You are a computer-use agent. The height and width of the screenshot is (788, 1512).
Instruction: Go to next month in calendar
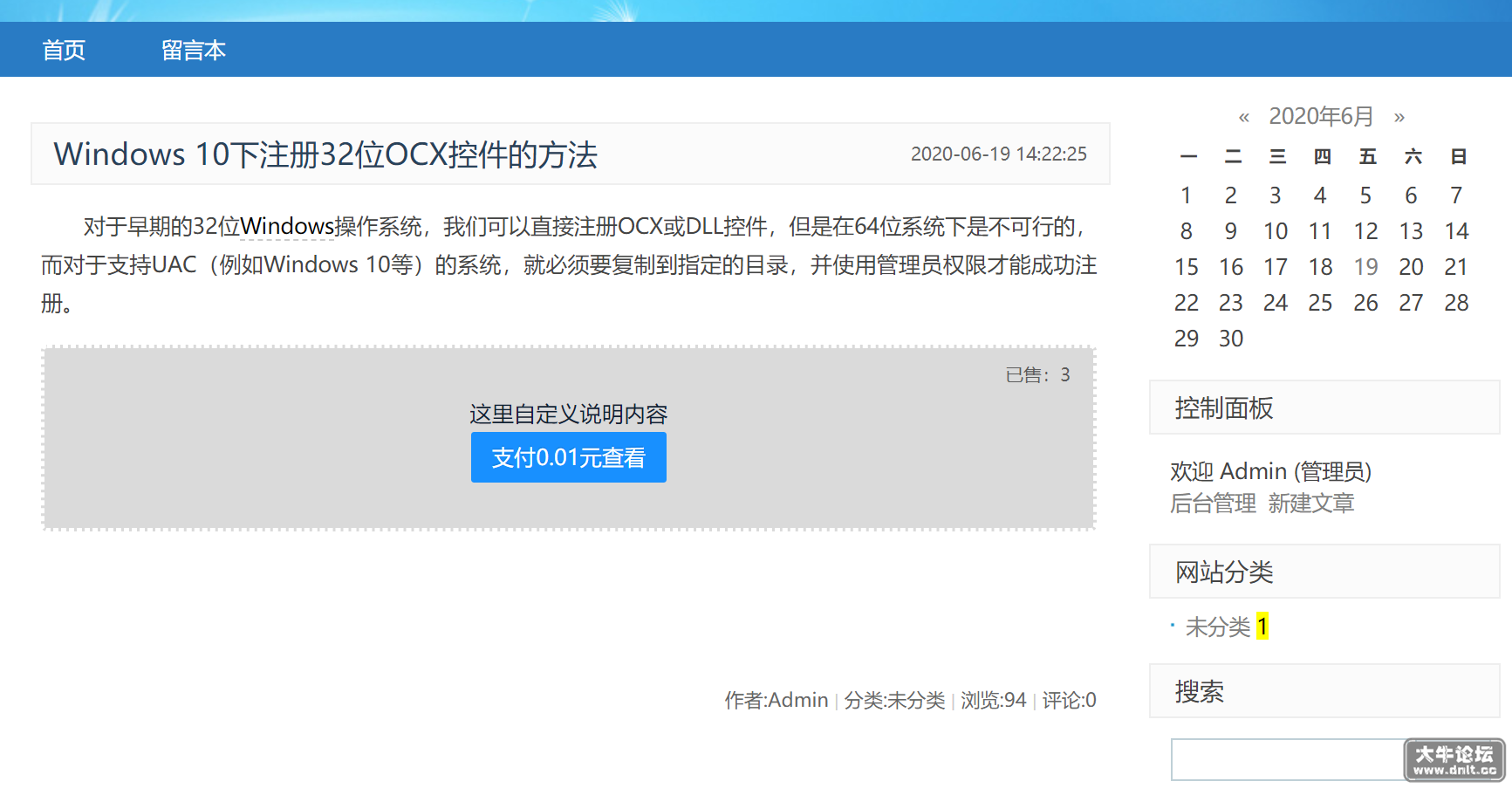coord(1399,117)
